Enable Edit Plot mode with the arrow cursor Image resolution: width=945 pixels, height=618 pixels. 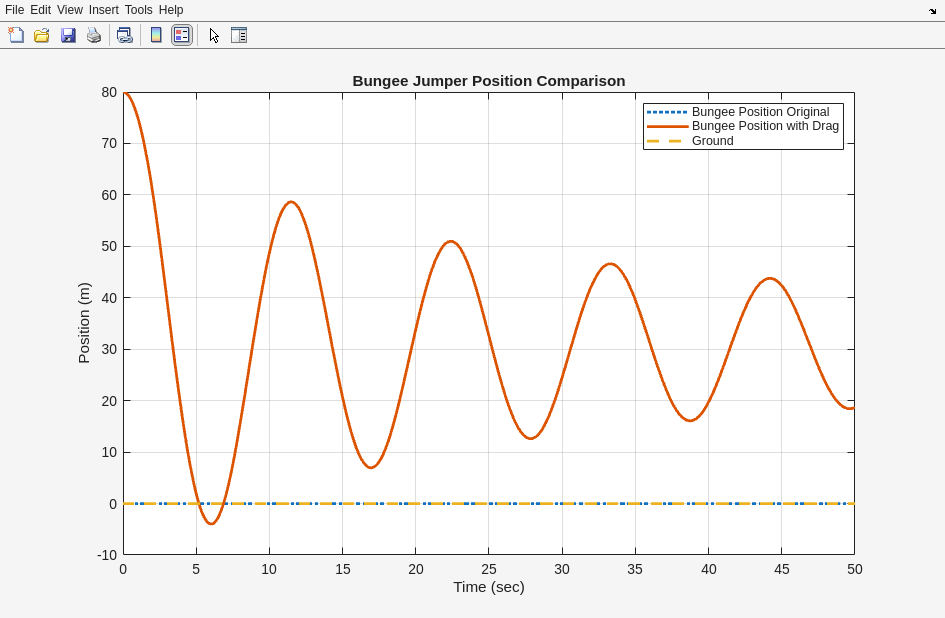click(214, 35)
